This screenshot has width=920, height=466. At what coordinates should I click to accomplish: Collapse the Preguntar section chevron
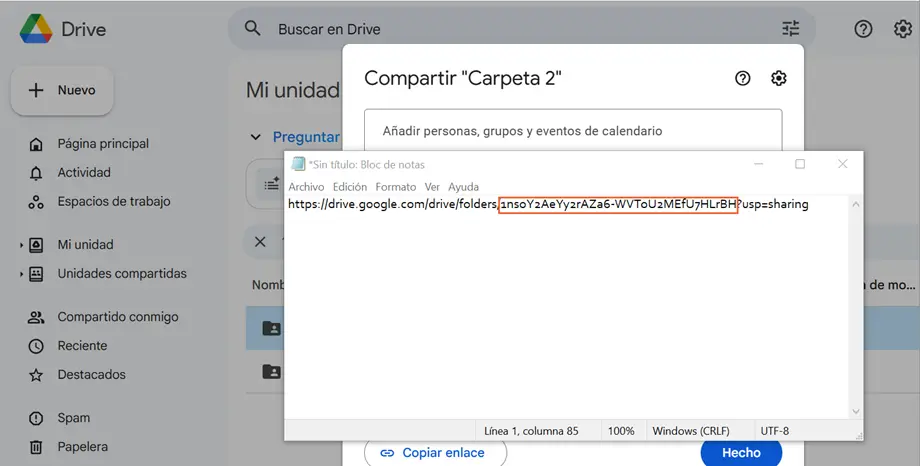coord(256,137)
